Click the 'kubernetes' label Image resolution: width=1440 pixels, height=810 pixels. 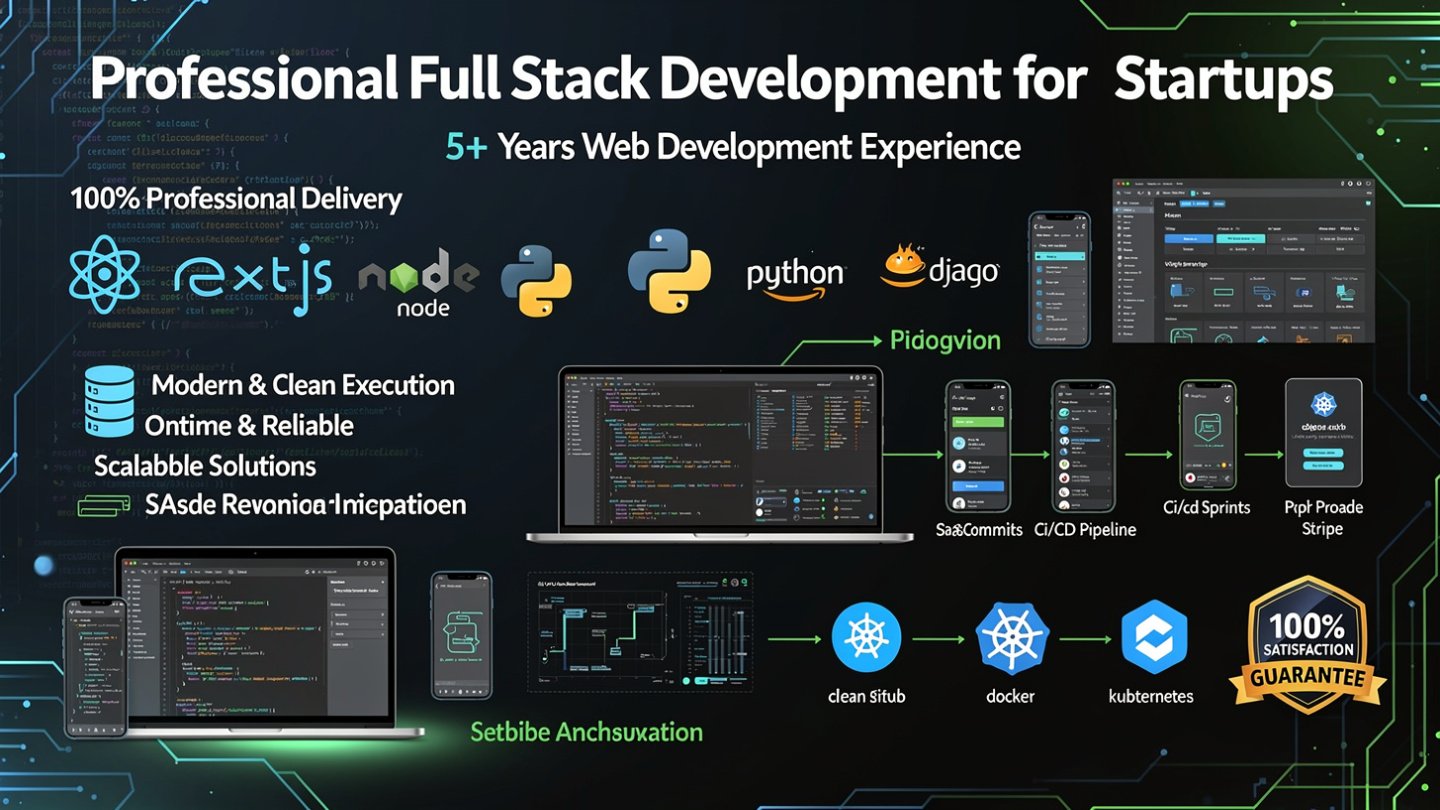click(1151, 696)
